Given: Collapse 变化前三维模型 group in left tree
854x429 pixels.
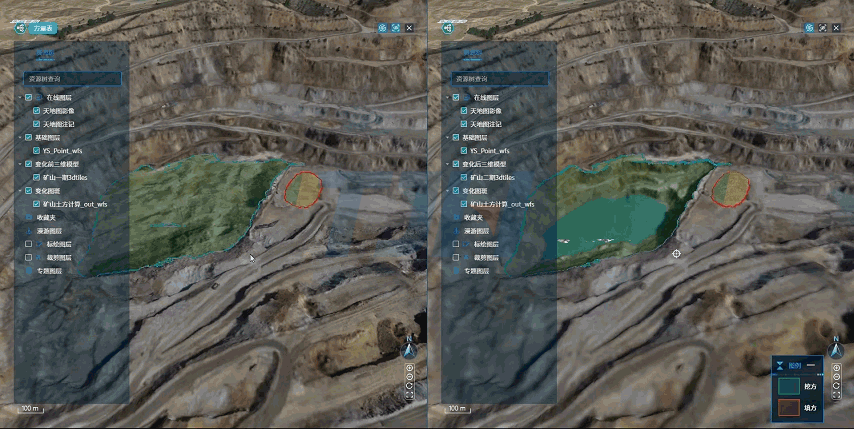Looking at the screenshot, I should point(18,163).
